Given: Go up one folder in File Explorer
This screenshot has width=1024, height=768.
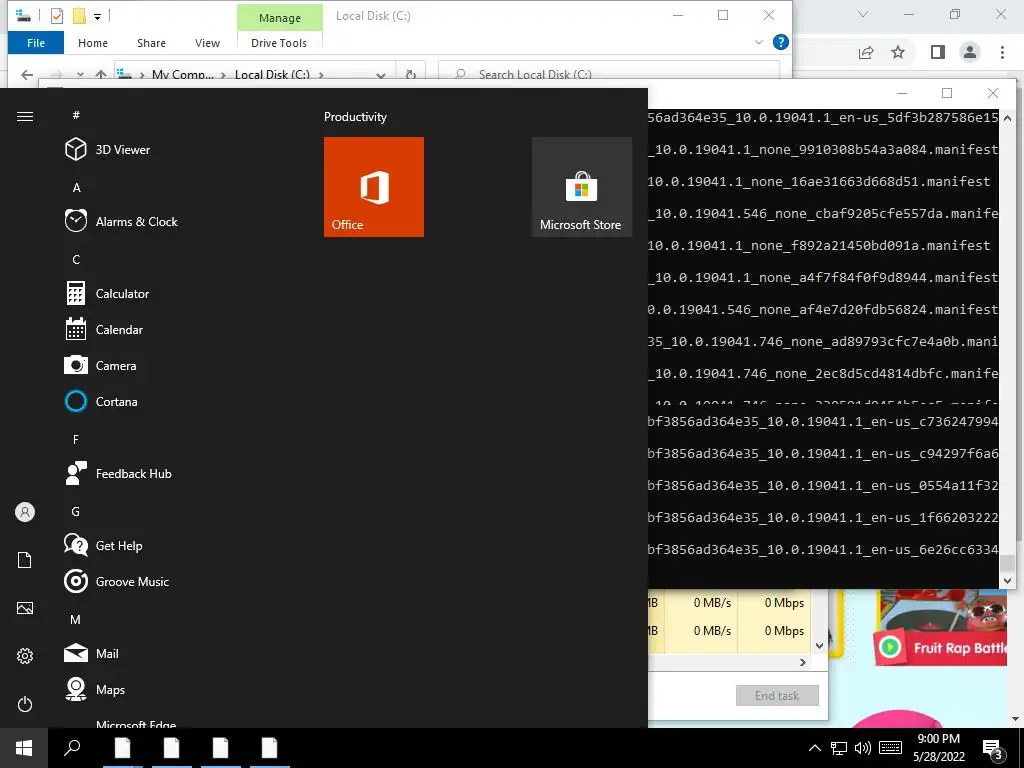Looking at the screenshot, I should (101, 74).
